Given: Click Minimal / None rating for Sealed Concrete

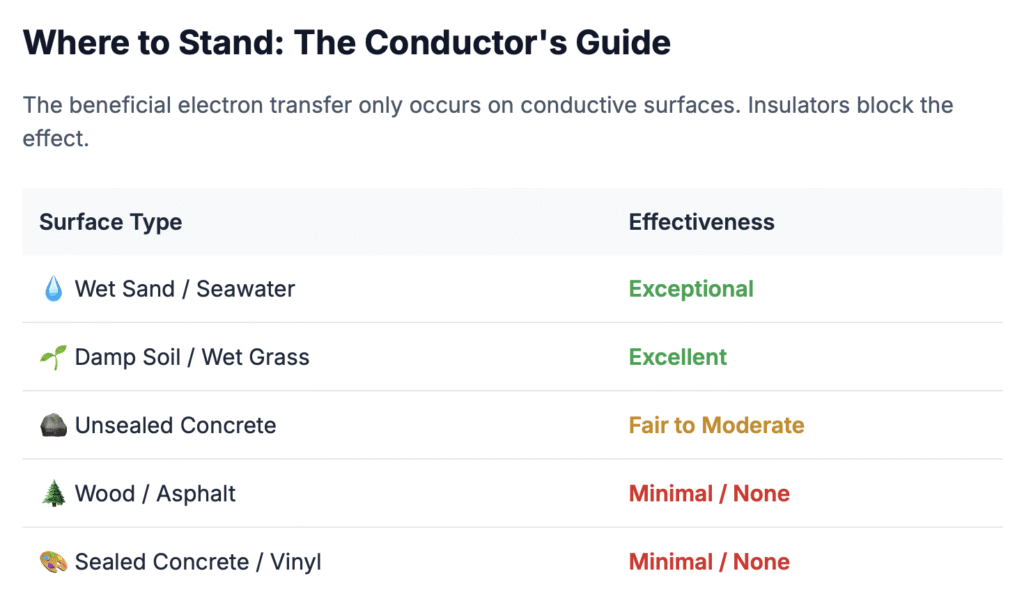Looking at the screenshot, I should click(709, 562).
